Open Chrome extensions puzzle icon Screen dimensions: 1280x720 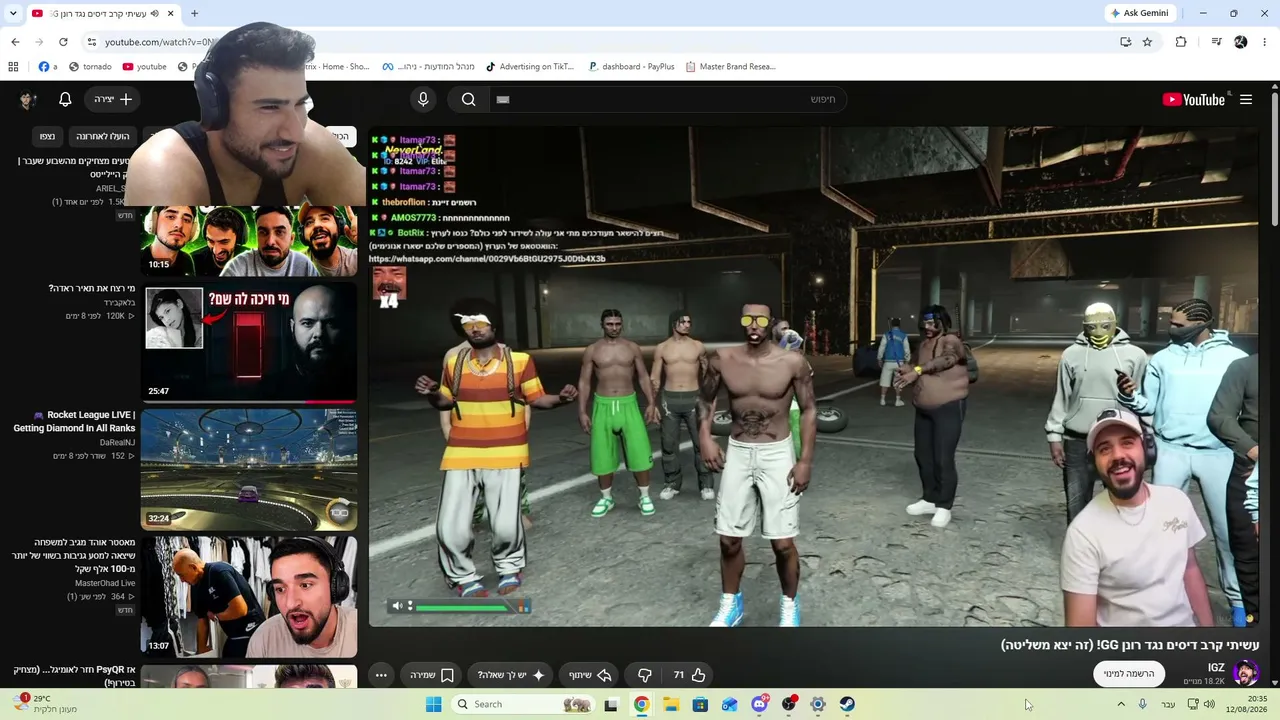(1181, 42)
